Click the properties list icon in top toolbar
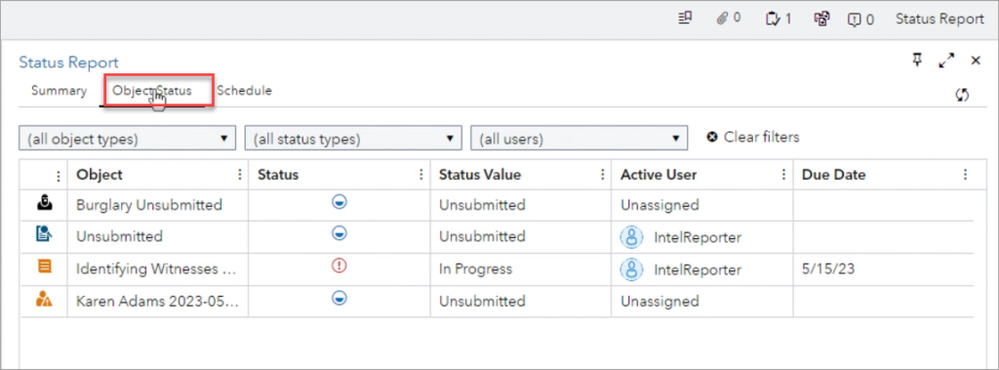999x370 pixels. (x=685, y=18)
